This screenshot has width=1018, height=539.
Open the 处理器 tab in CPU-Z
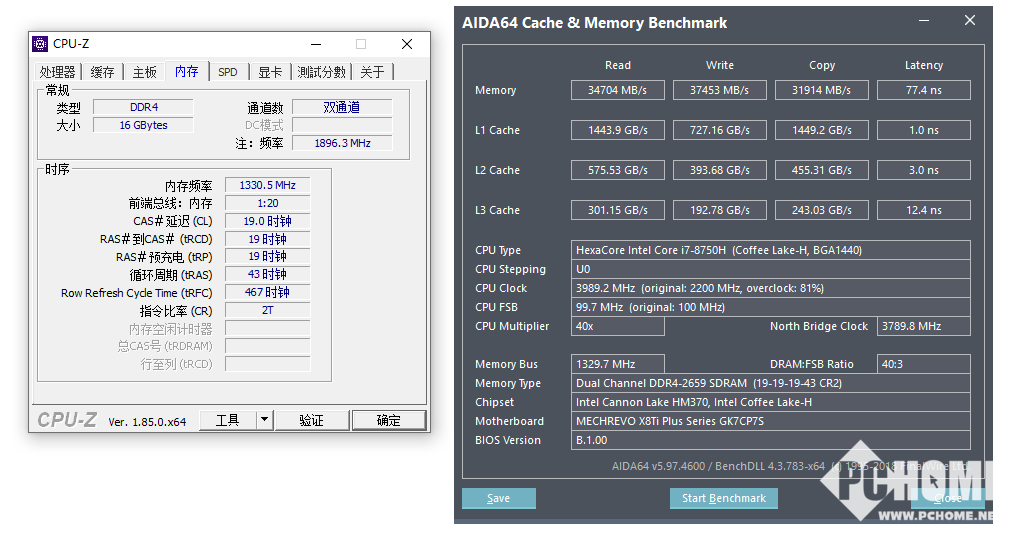coord(57,72)
